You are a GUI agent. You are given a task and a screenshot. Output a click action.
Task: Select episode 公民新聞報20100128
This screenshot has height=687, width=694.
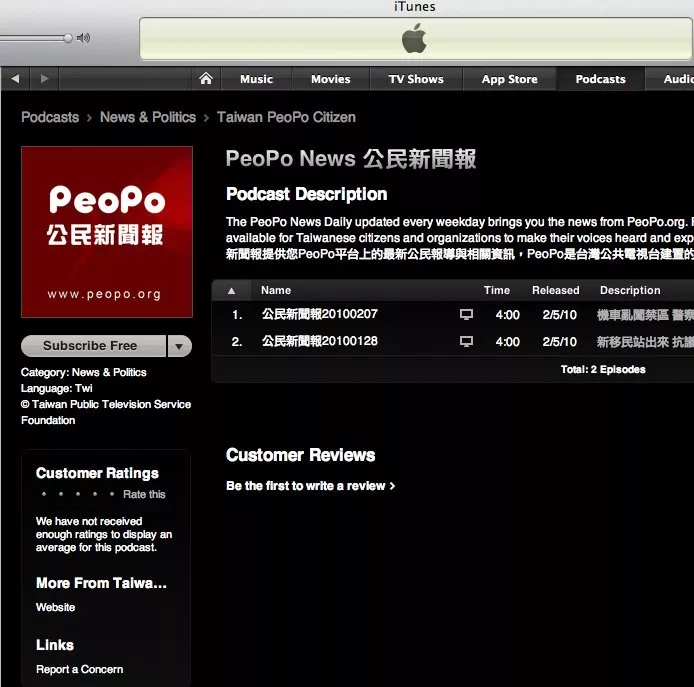320,341
